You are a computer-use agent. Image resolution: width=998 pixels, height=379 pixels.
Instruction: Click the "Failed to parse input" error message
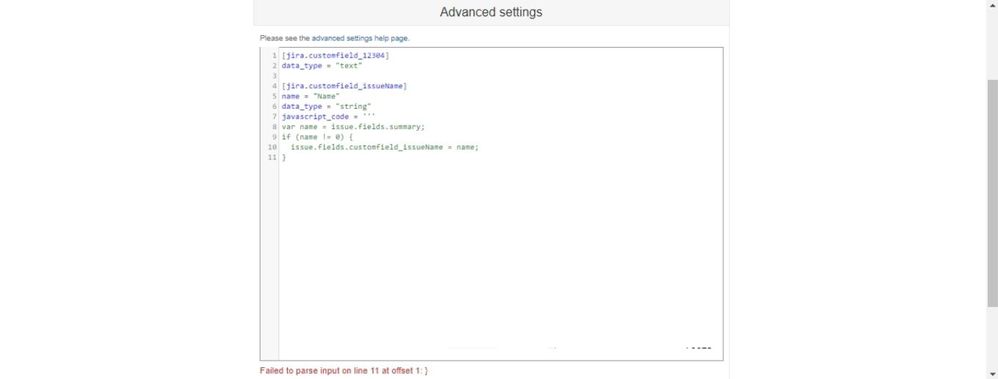tap(344, 370)
